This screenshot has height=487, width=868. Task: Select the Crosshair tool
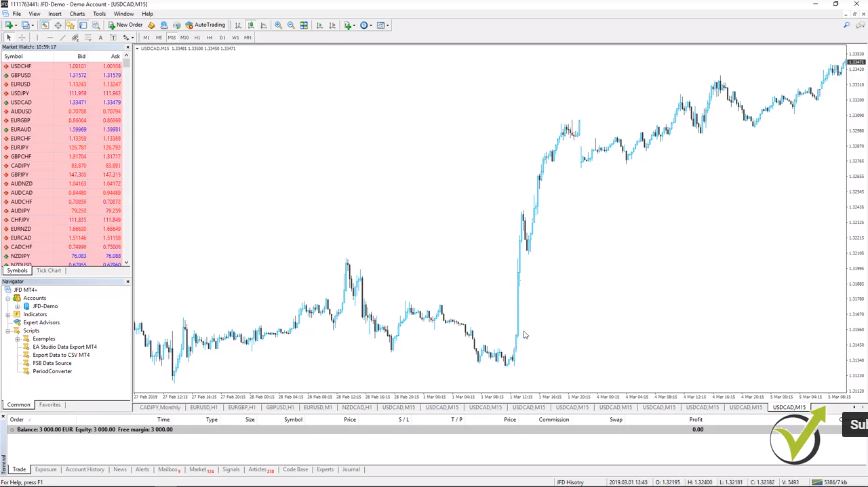[x=22, y=38]
